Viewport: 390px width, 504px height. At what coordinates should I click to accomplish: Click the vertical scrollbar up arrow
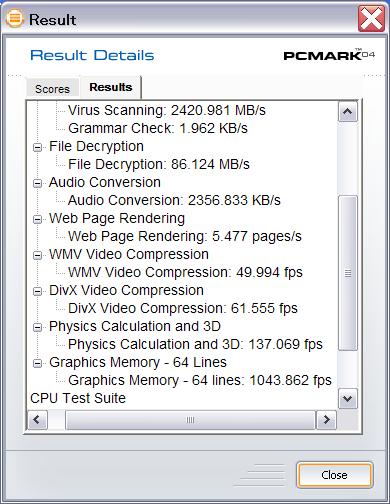click(x=348, y=111)
